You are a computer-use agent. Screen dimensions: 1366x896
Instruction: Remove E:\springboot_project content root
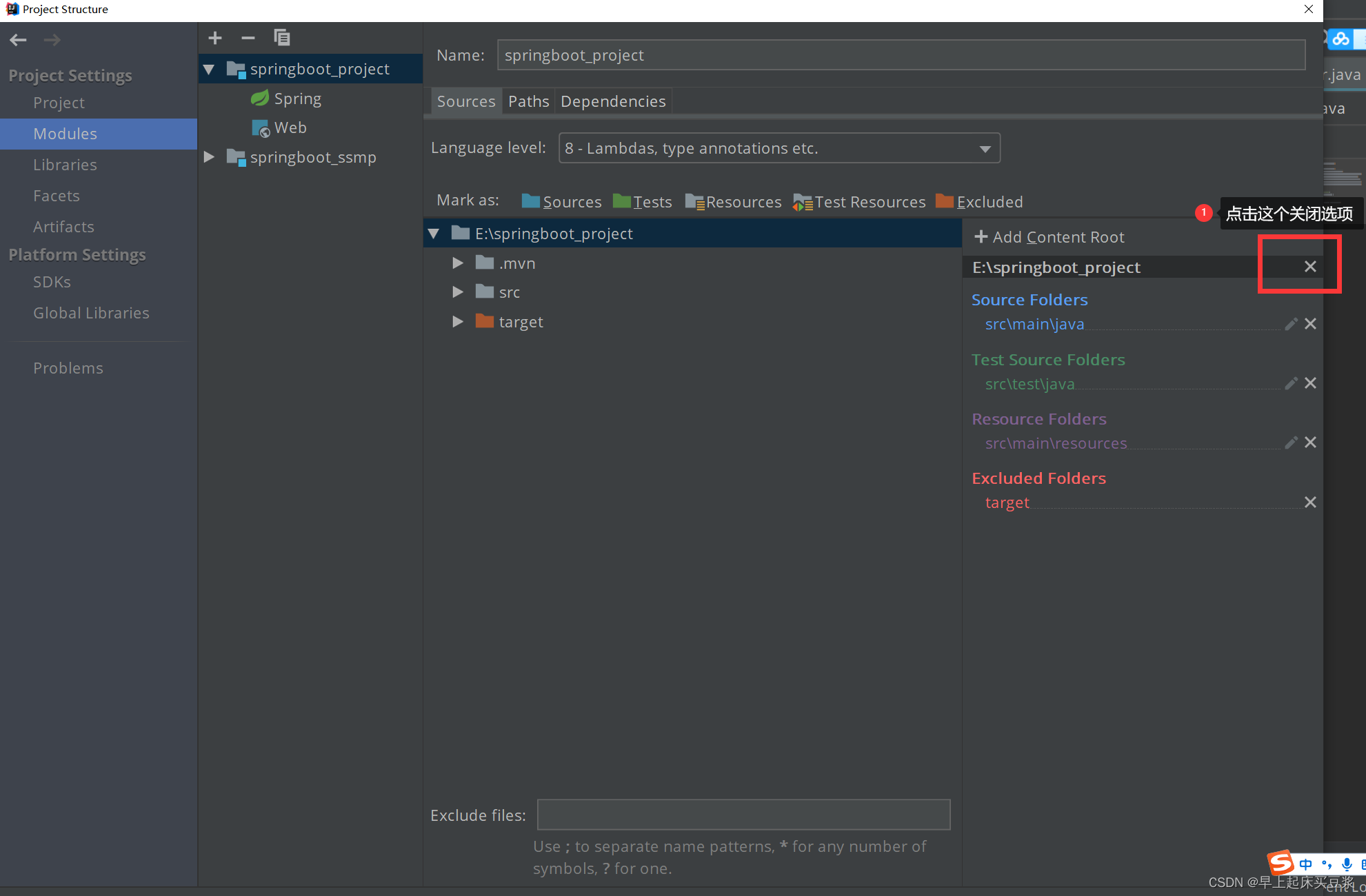[1310, 267]
